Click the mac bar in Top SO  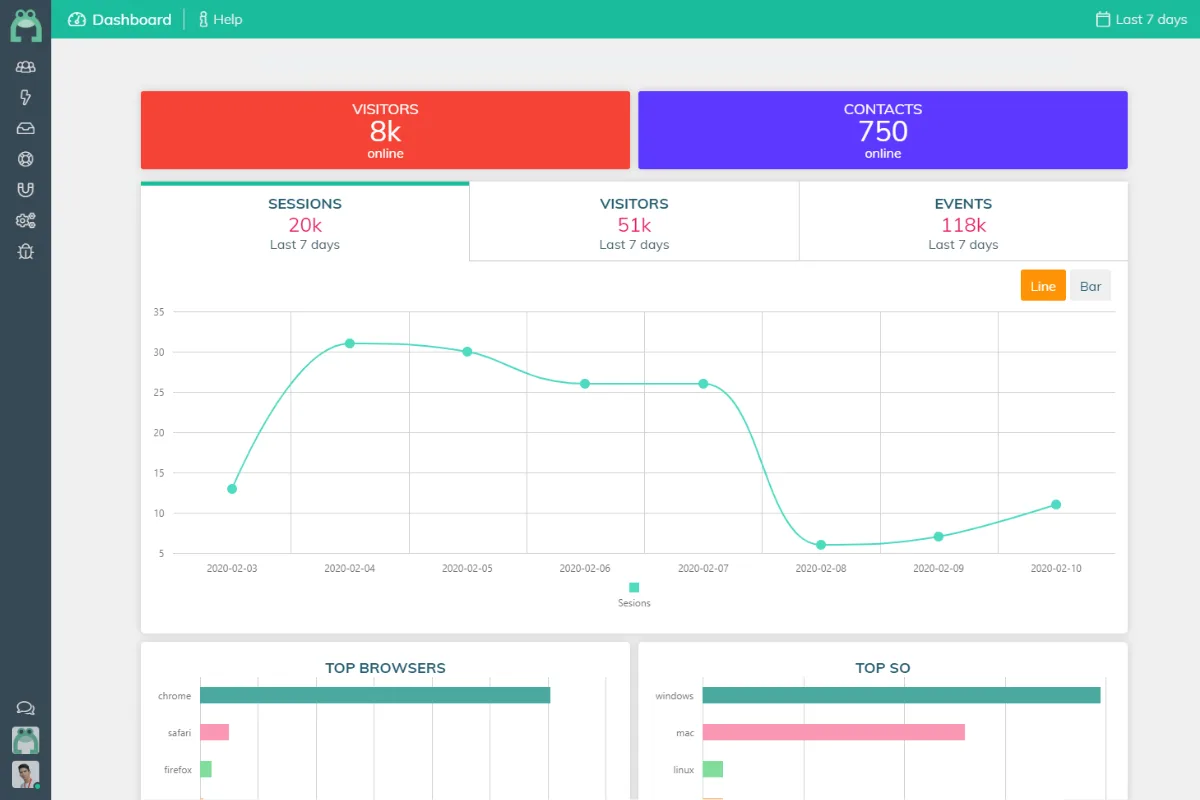[833, 732]
